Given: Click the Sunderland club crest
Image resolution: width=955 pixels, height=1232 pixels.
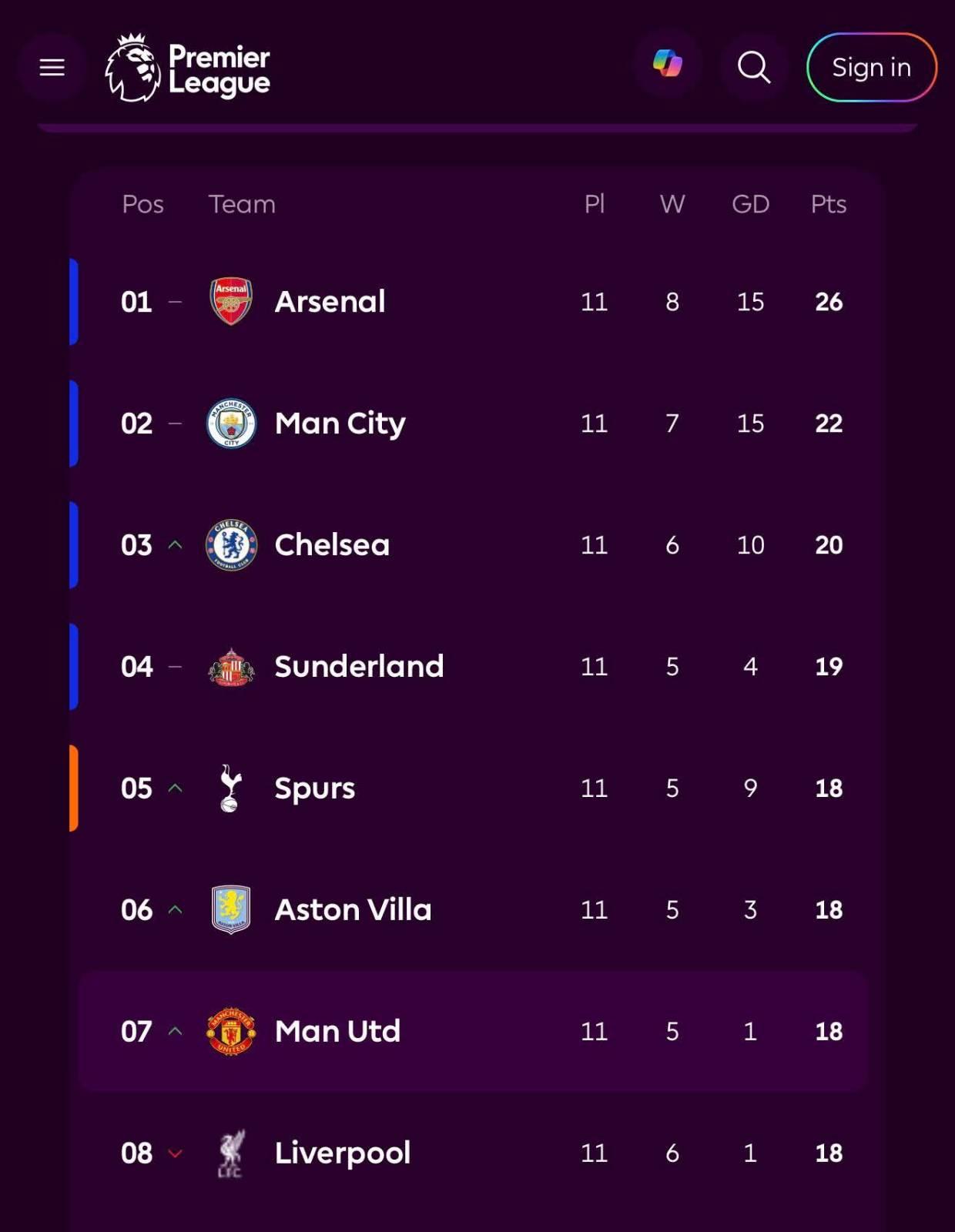Looking at the screenshot, I should tap(231, 667).
